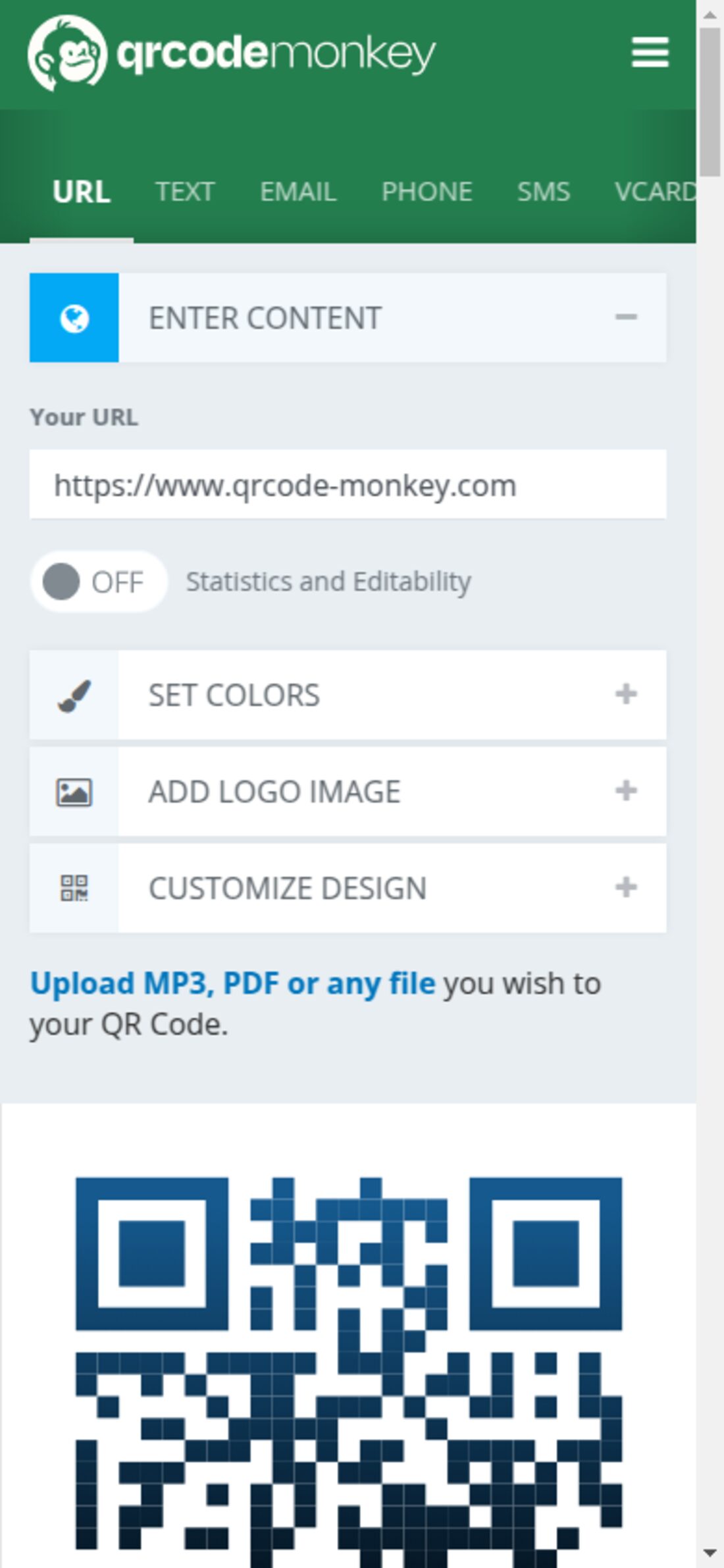Click the scrollbar down arrow

pyautogui.click(x=710, y=1554)
